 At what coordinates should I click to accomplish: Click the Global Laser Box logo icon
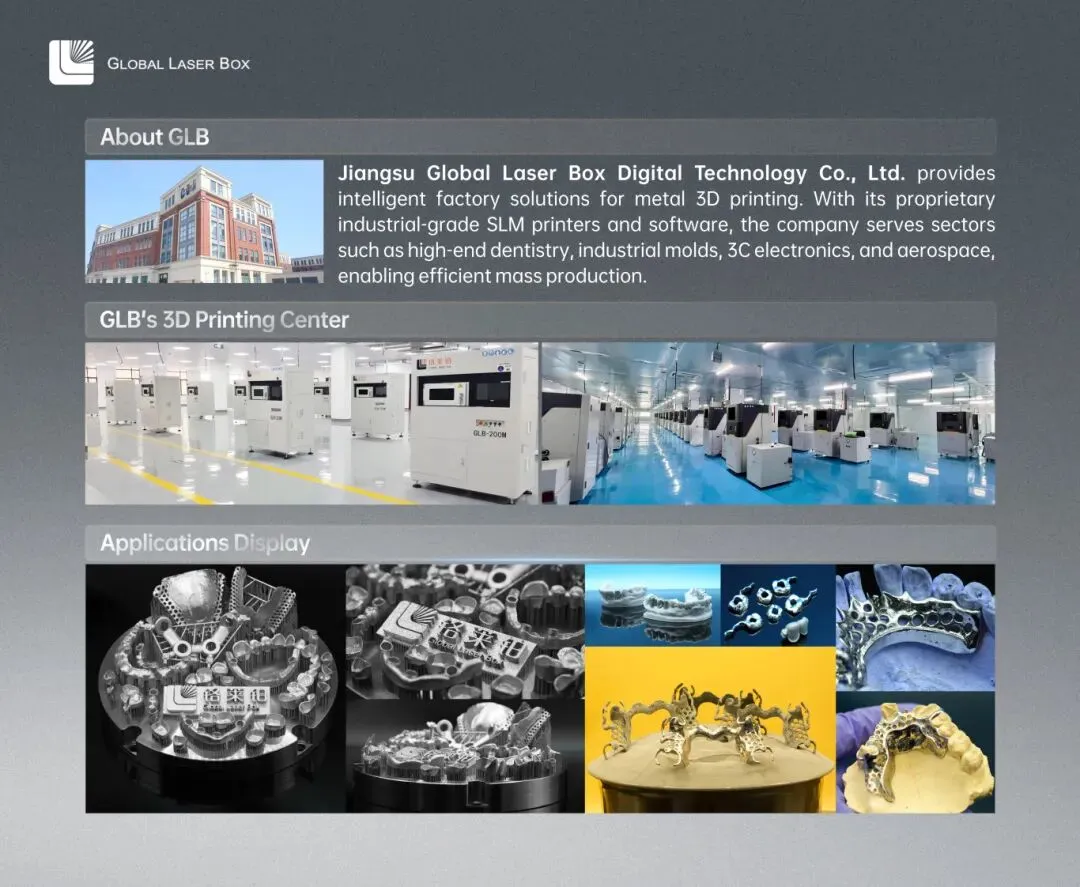point(72,63)
